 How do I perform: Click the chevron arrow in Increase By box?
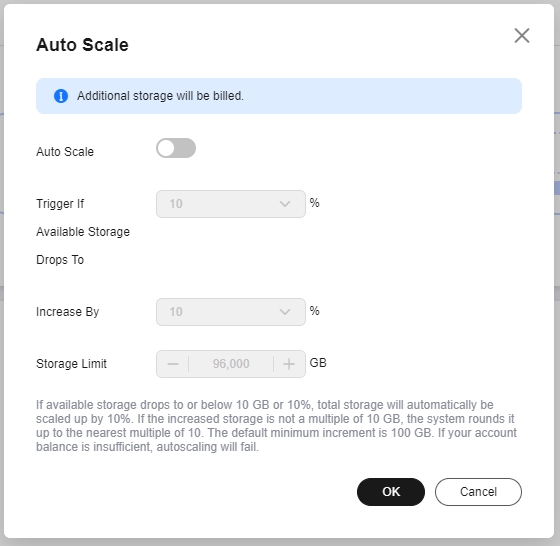click(285, 312)
